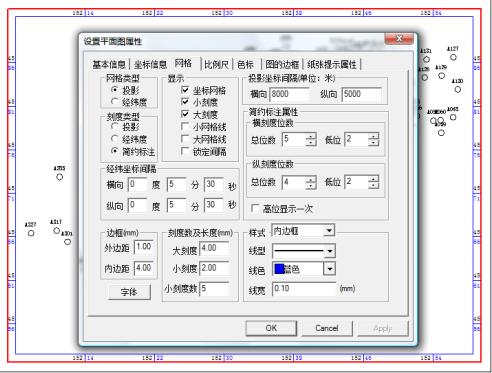Open the 字体 font button

pyautogui.click(x=129, y=292)
